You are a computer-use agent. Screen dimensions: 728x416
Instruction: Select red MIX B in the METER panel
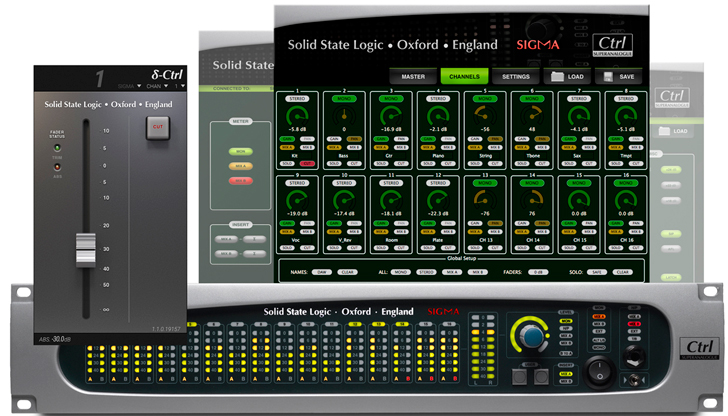coord(240,181)
